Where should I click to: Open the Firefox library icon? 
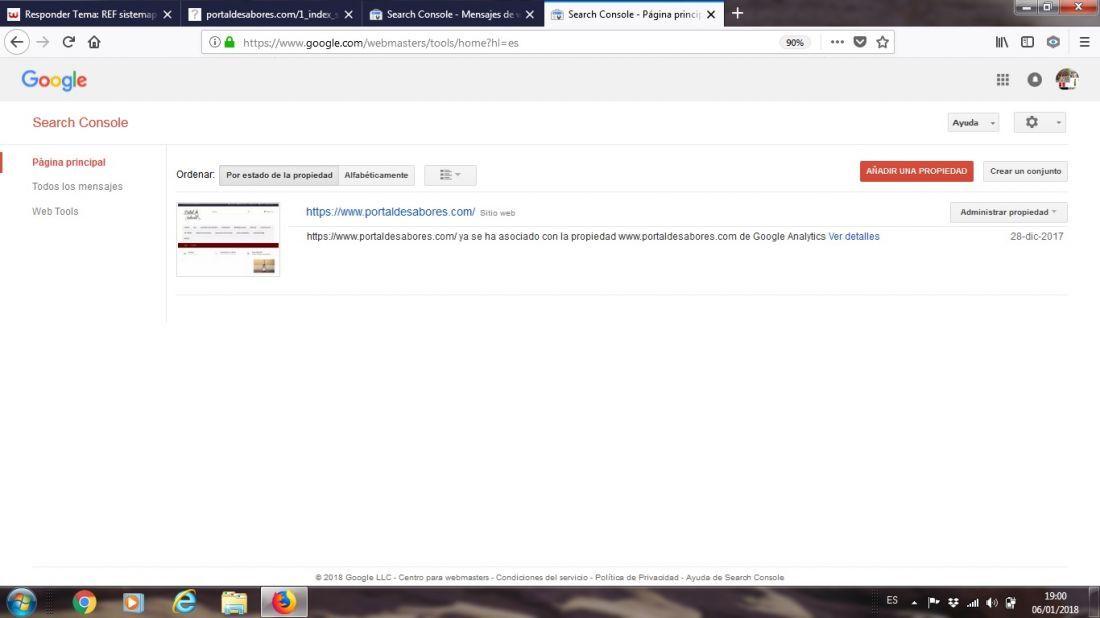(1002, 42)
